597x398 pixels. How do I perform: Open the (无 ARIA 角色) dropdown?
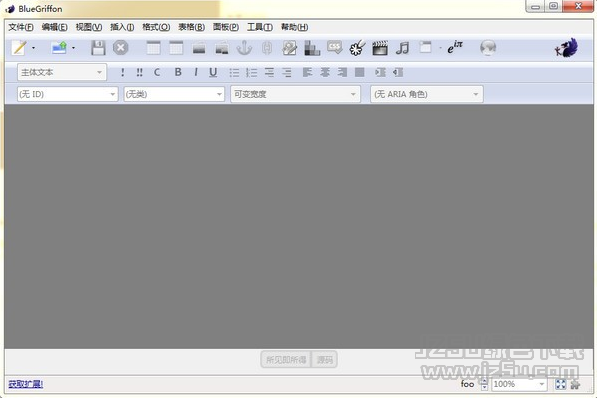427,94
